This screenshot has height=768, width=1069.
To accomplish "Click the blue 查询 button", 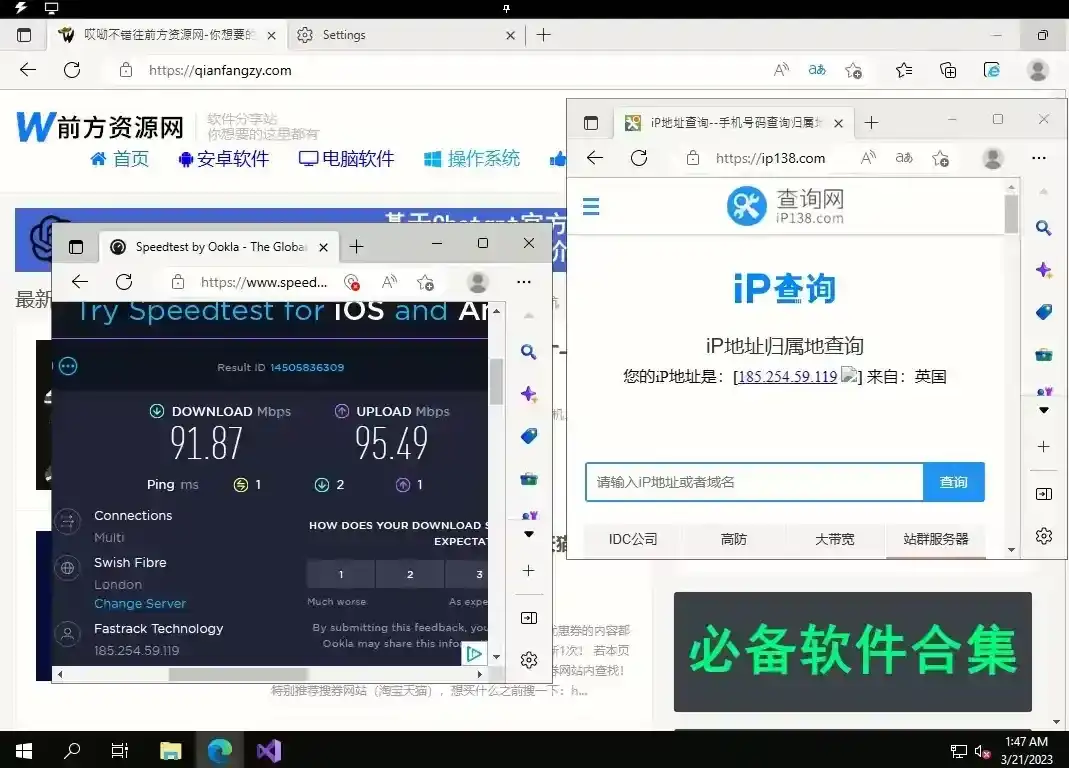I will (x=954, y=482).
